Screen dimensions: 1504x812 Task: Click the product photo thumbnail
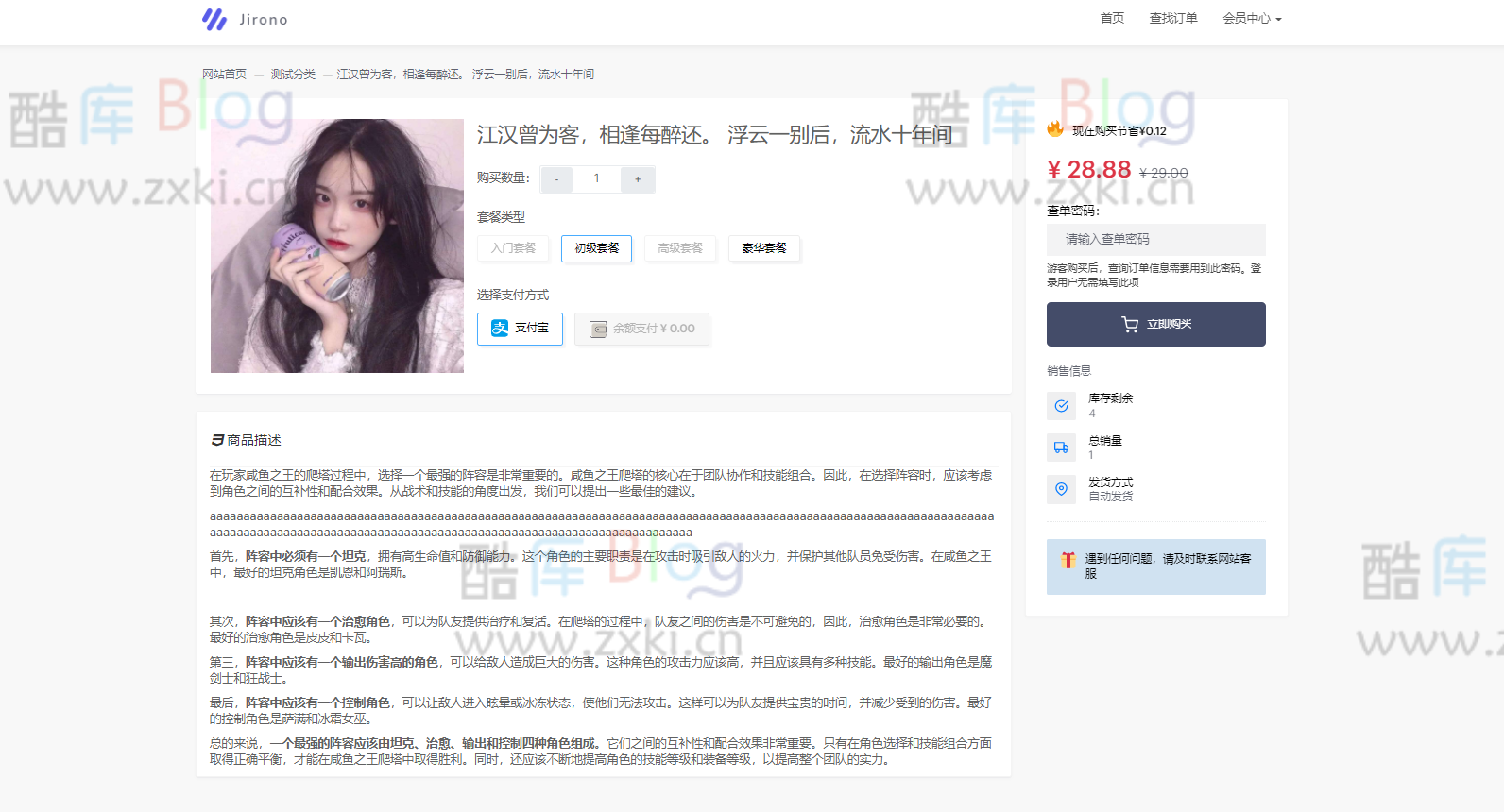coord(337,245)
